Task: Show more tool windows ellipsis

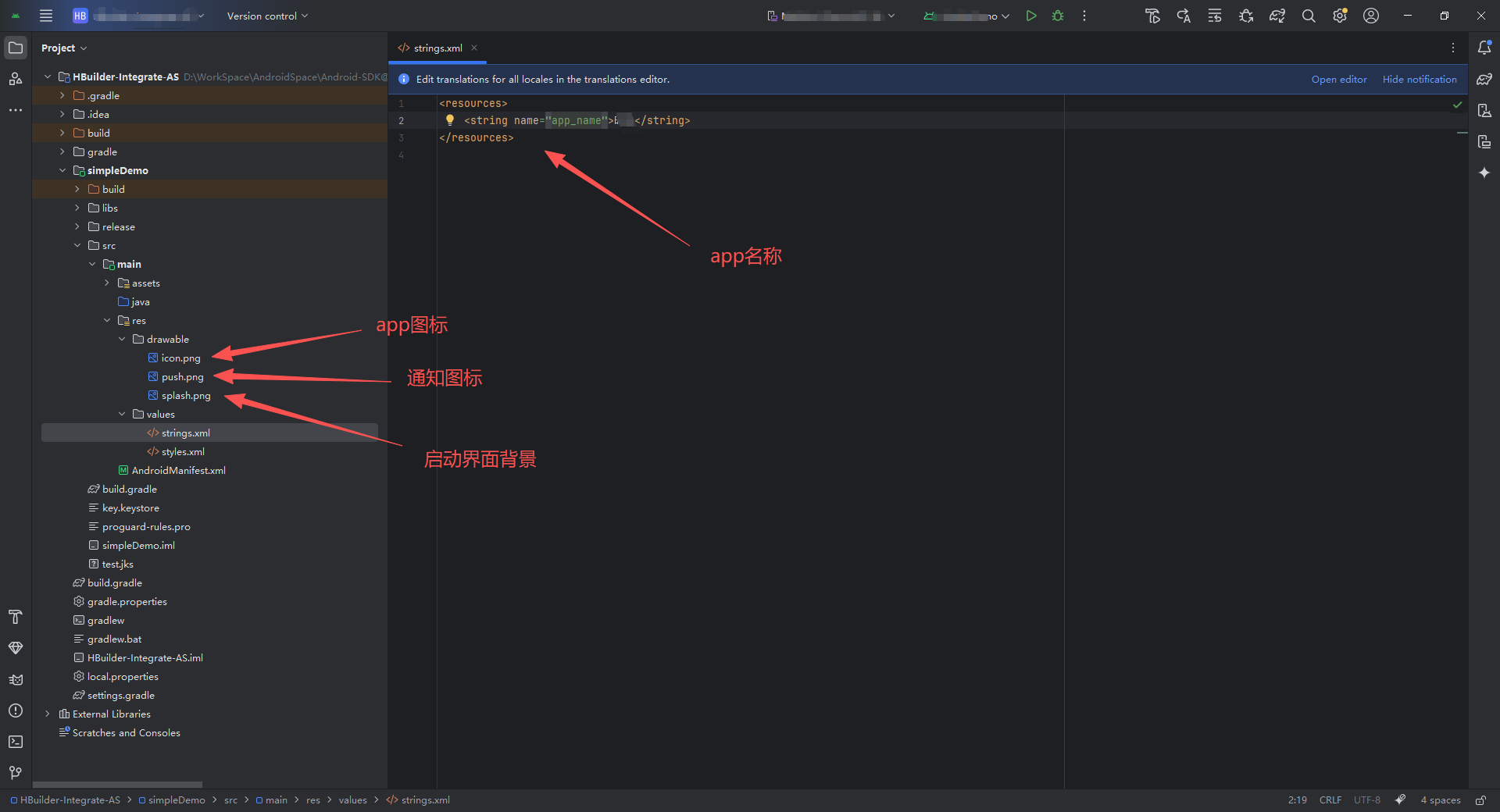Action: [16, 110]
